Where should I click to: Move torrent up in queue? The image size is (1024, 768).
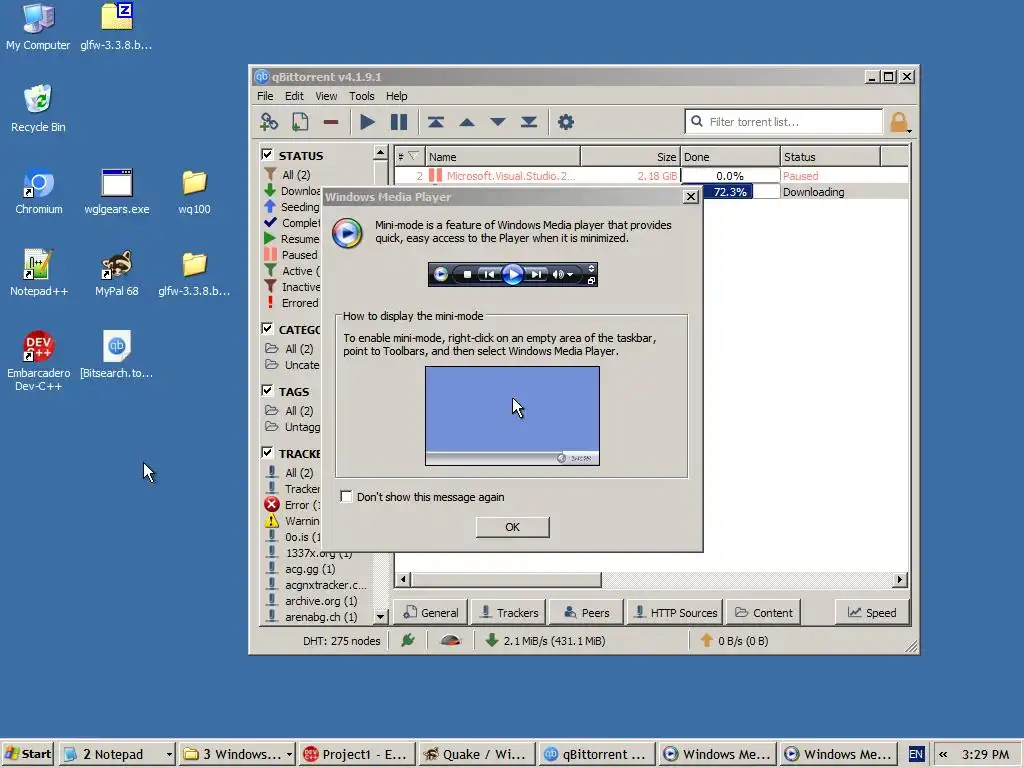[467, 122]
